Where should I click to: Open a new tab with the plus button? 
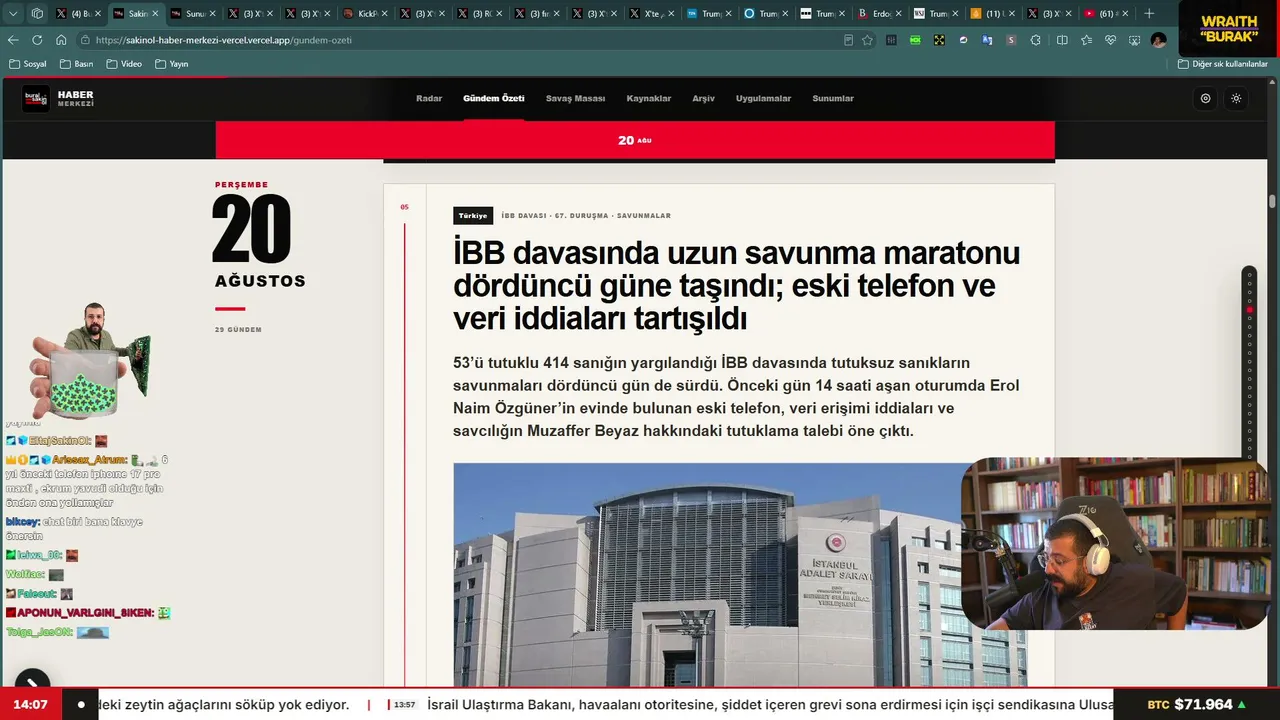point(1149,14)
